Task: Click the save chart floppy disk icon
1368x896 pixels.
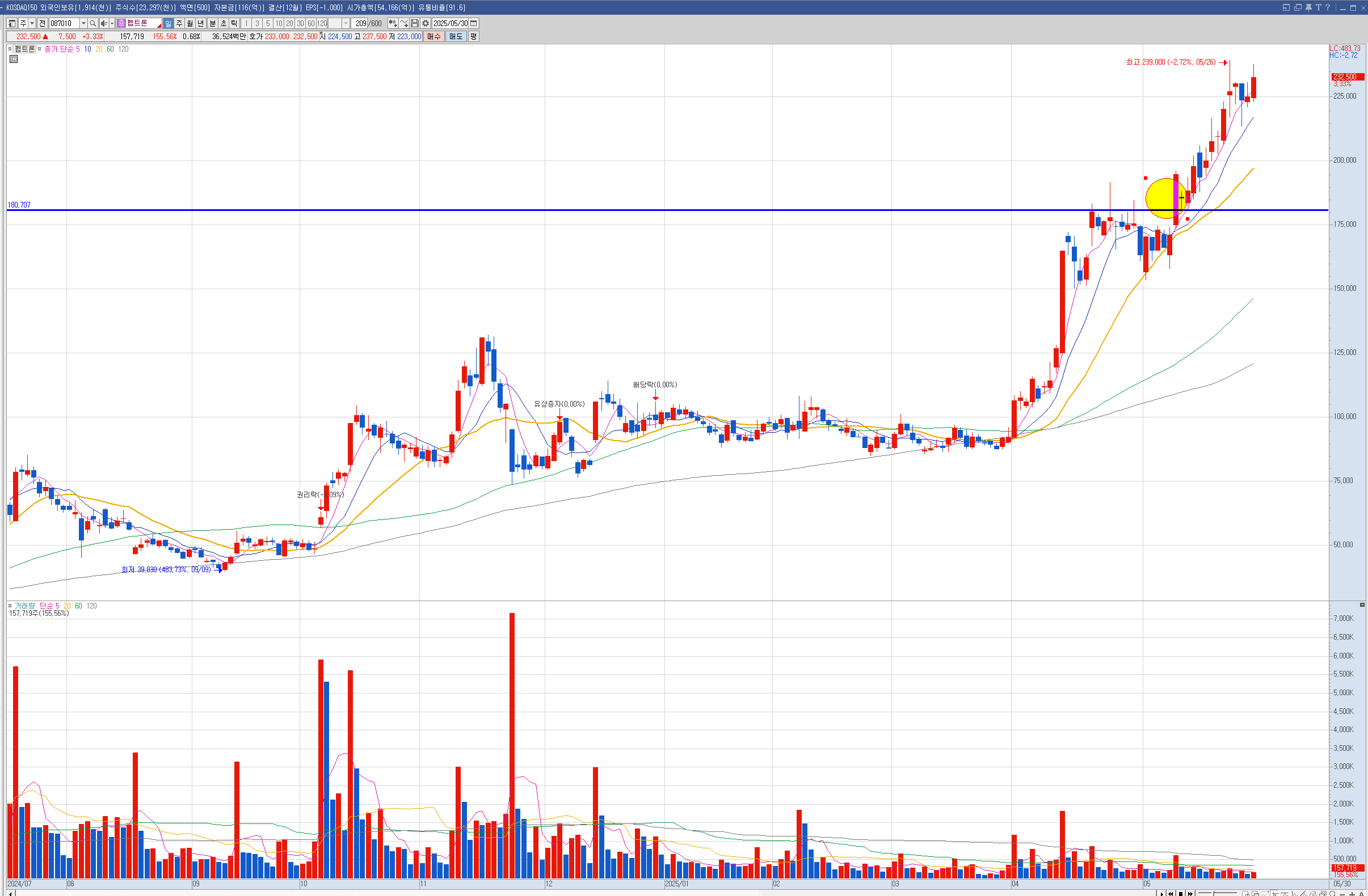Action: [414, 24]
